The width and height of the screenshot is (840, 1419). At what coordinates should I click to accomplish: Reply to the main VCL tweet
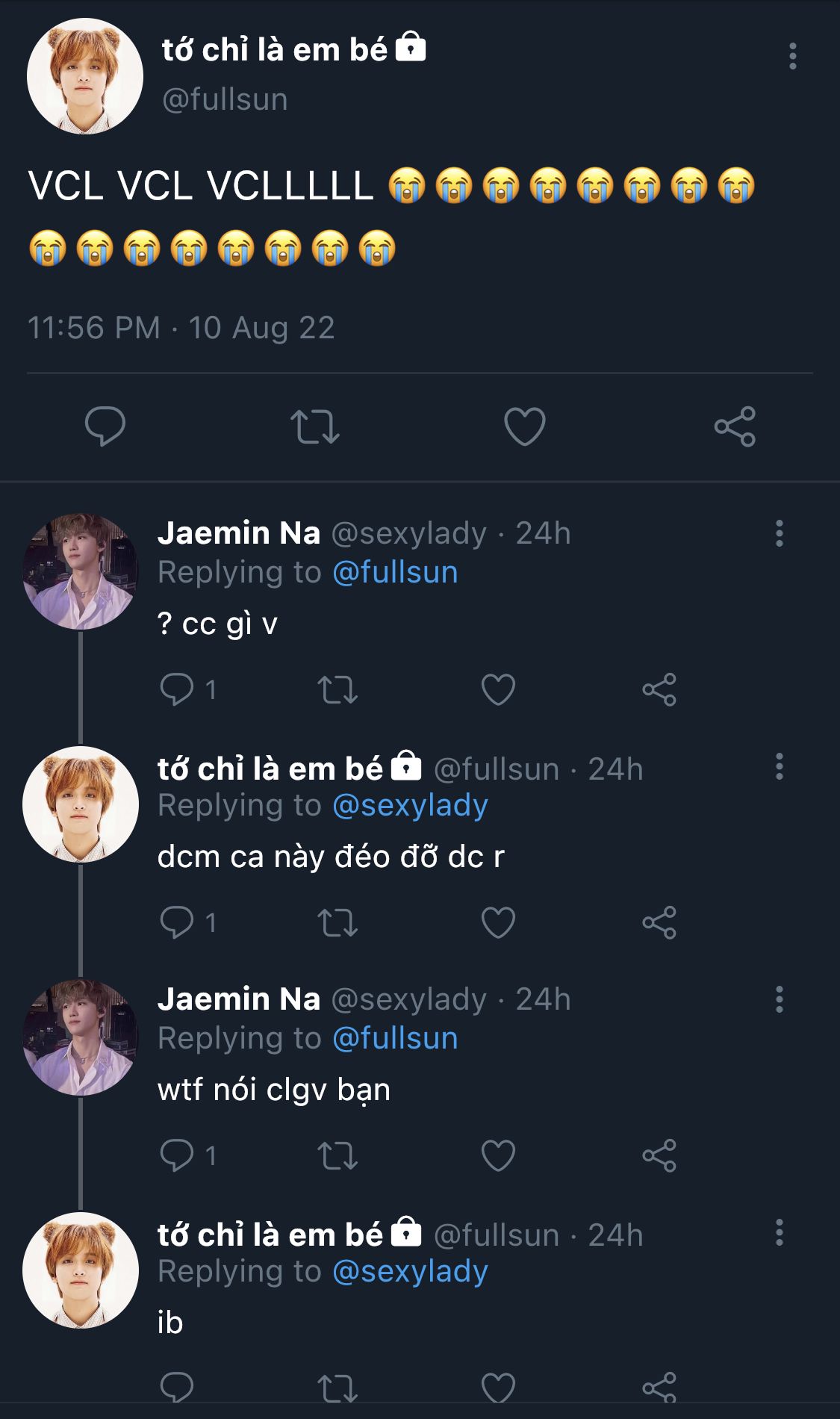point(105,426)
